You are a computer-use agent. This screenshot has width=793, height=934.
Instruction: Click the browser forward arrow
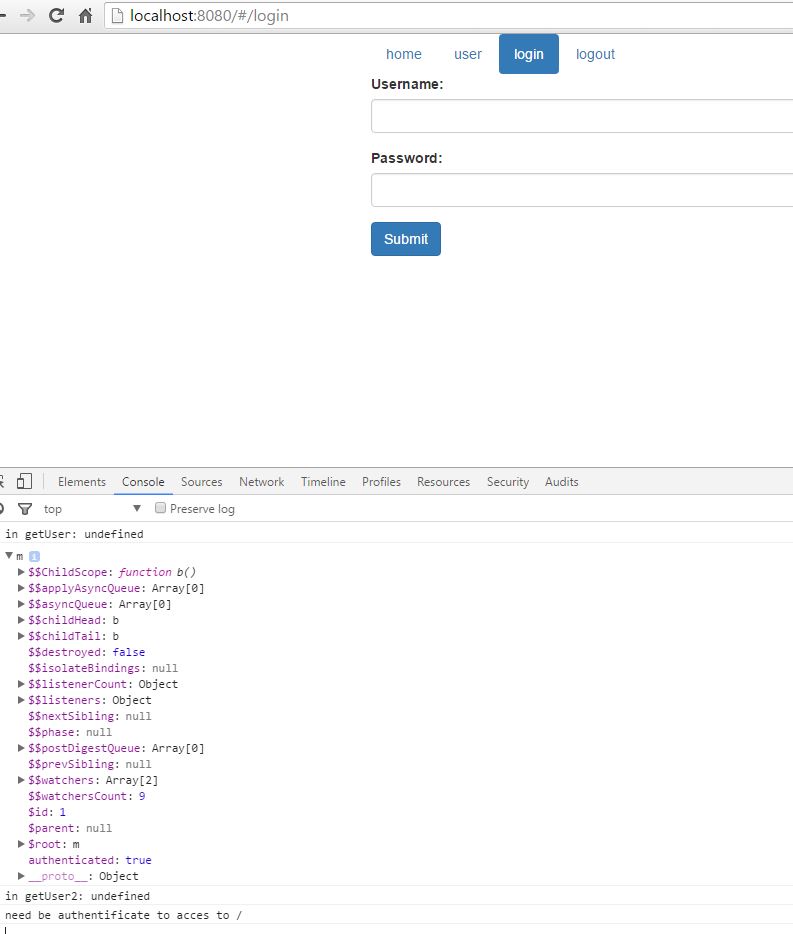point(27,15)
